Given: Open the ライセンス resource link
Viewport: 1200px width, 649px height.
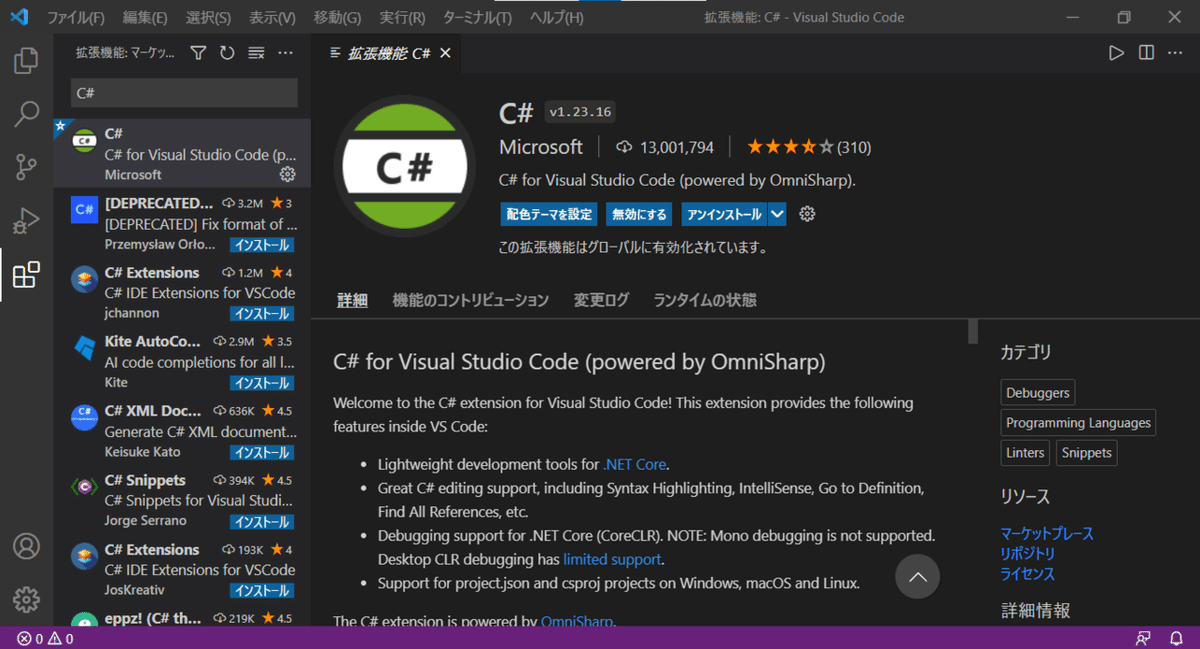Looking at the screenshot, I should (1028, 574).
